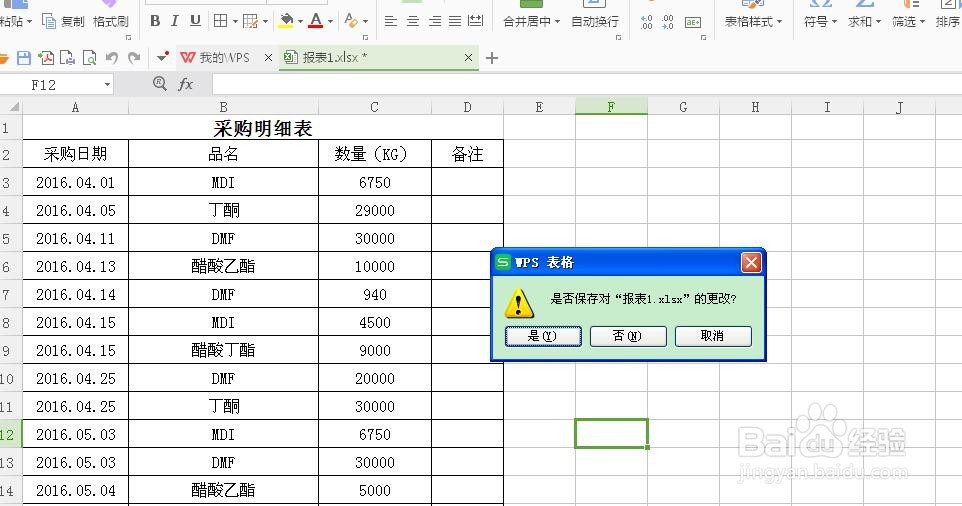The height and width of the screenshot is (506, 962).
Task: Select header cell 备注
Action: (x=468, y=154)
